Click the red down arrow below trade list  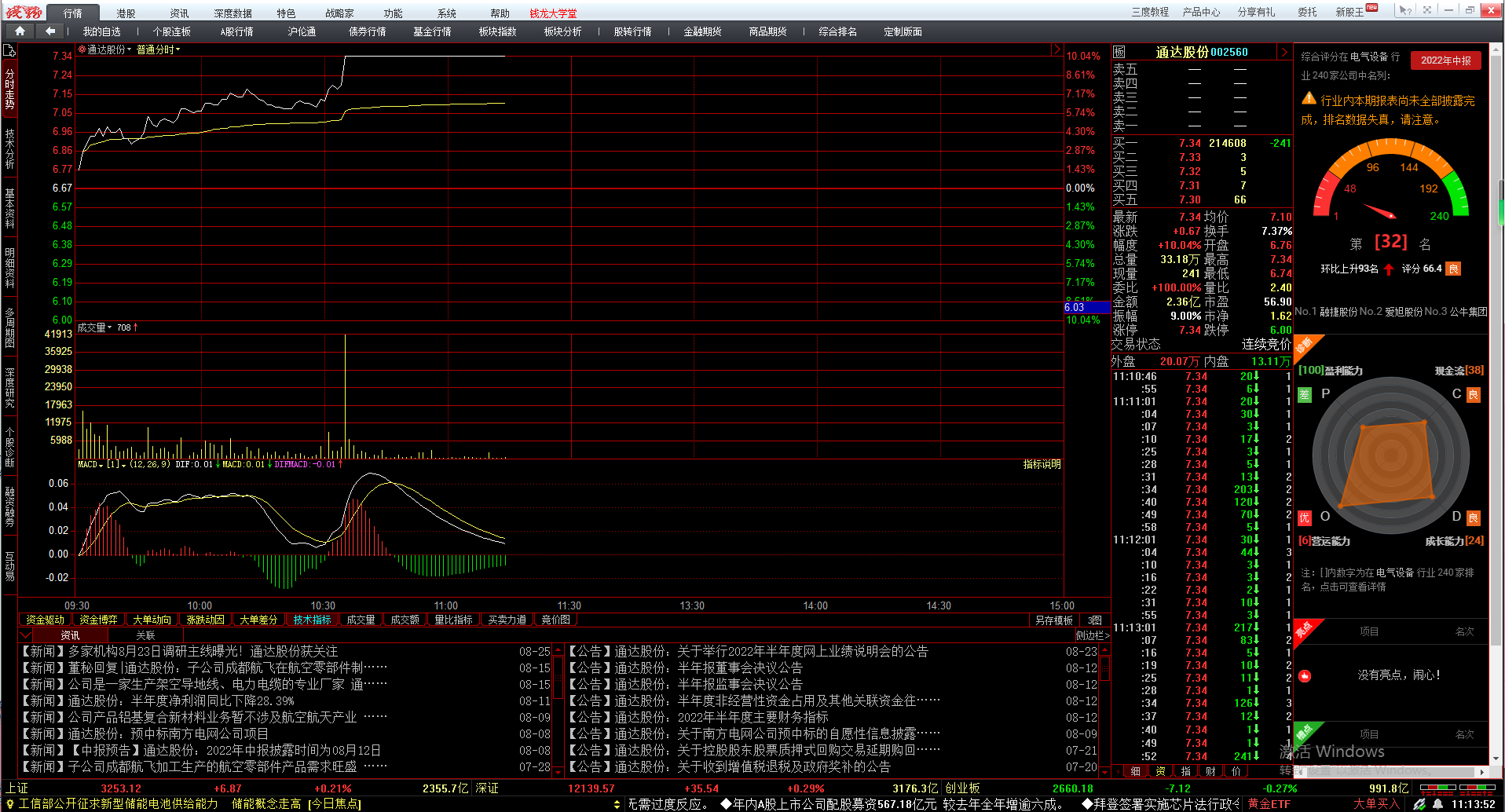[x=1105, y=772]
